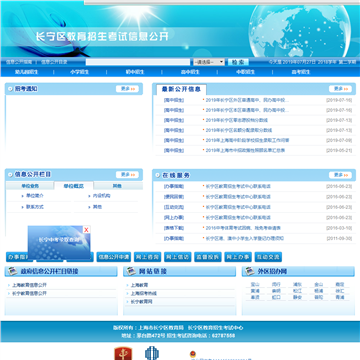The image size is (360, 360).
Task: Click the blue building logo in footer
Action: pos(152,353)
